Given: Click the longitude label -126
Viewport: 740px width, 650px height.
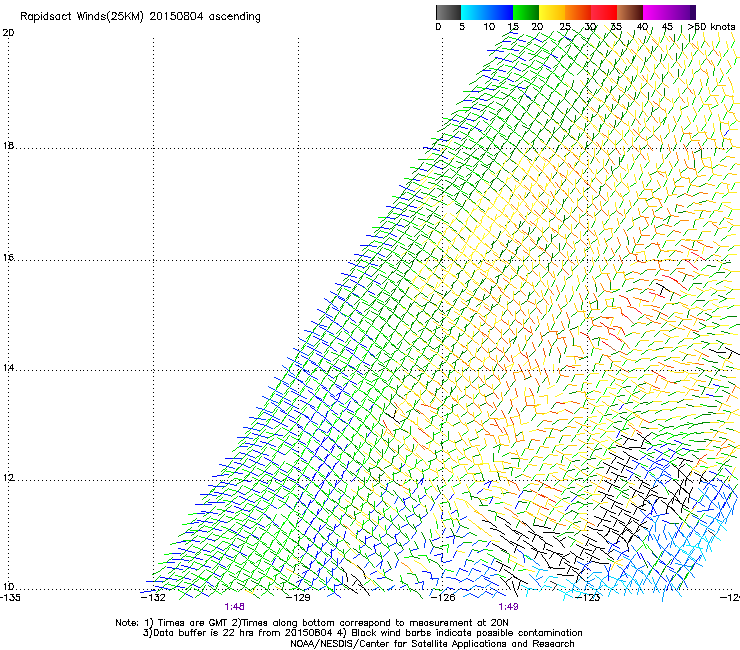Looking at the screenshot, I should (x=443, y=597).
